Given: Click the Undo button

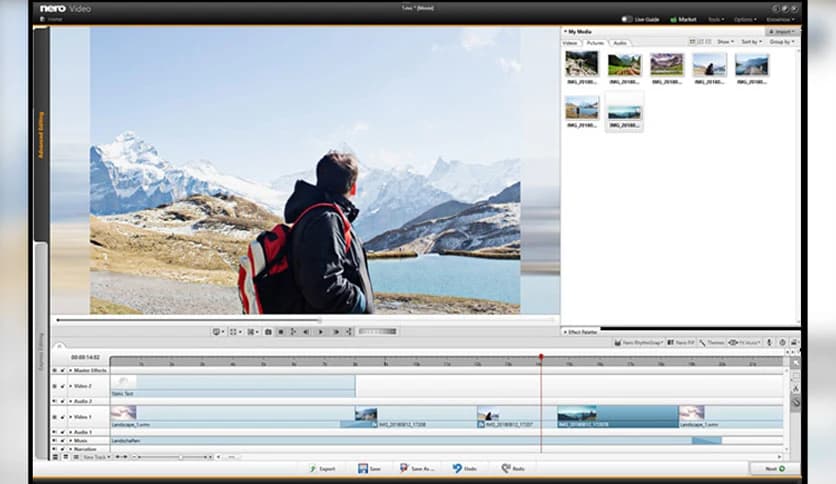Looking at the screenshot, I should point(465,469).
